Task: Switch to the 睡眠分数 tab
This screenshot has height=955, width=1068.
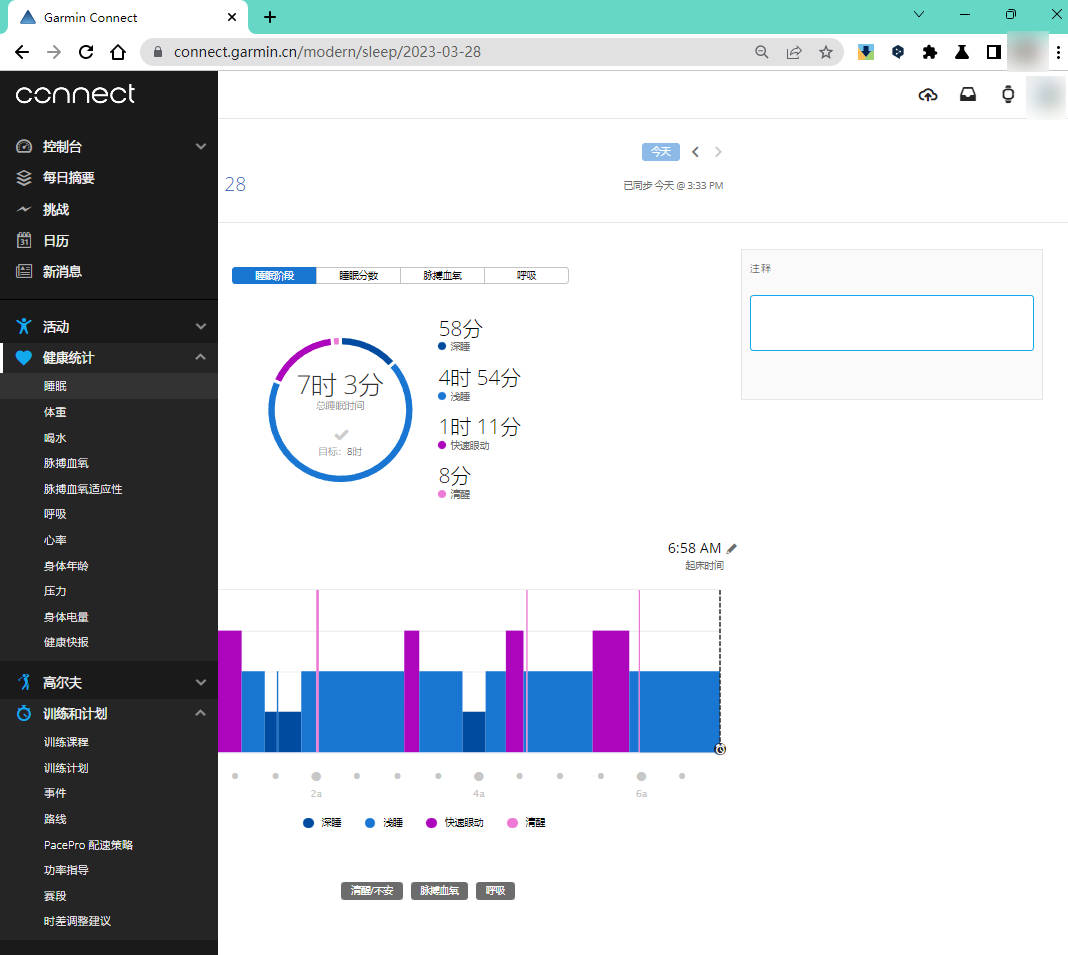Action: point(358,276)
